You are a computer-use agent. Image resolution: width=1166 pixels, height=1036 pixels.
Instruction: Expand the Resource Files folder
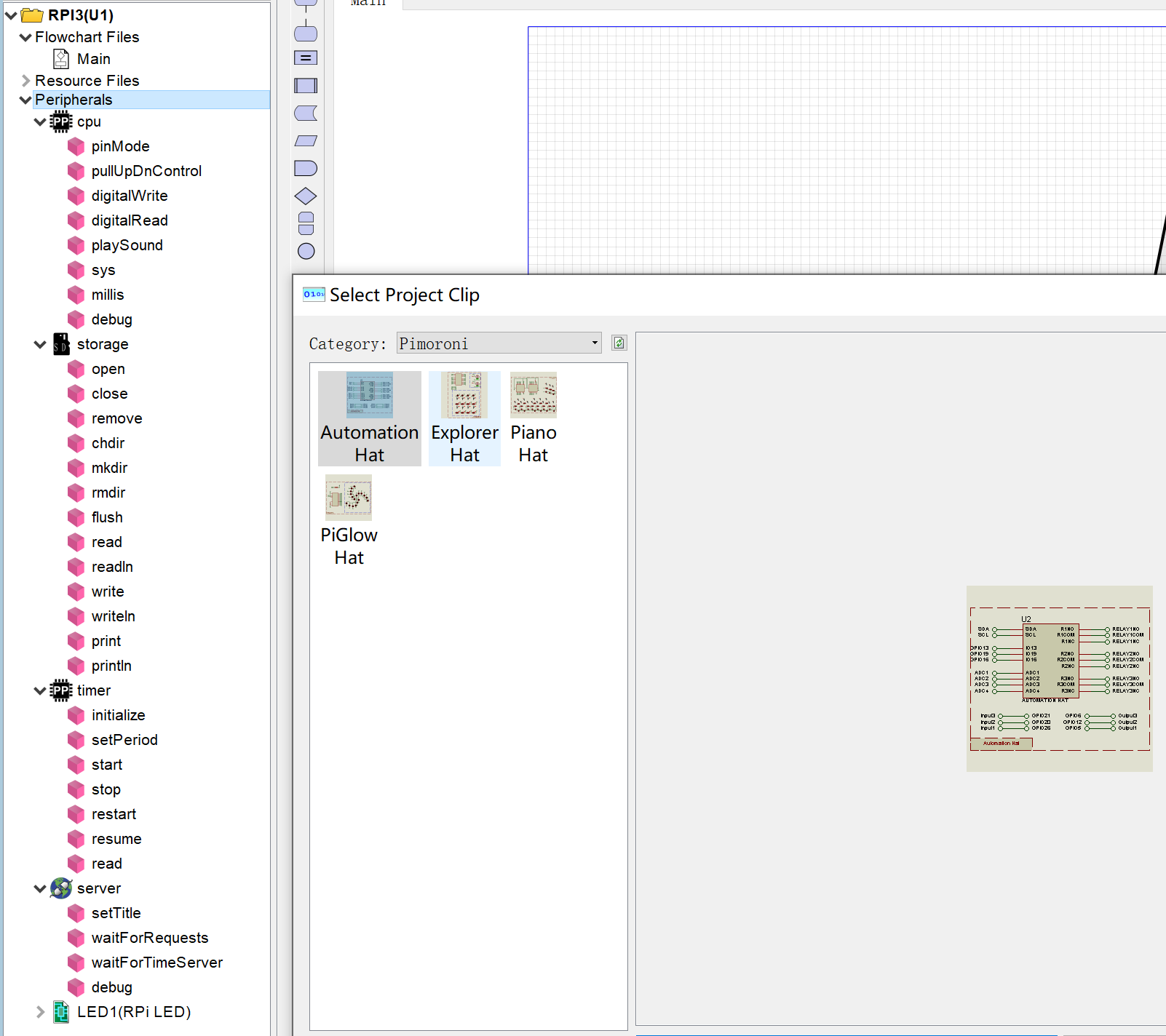tap(25, 81)
